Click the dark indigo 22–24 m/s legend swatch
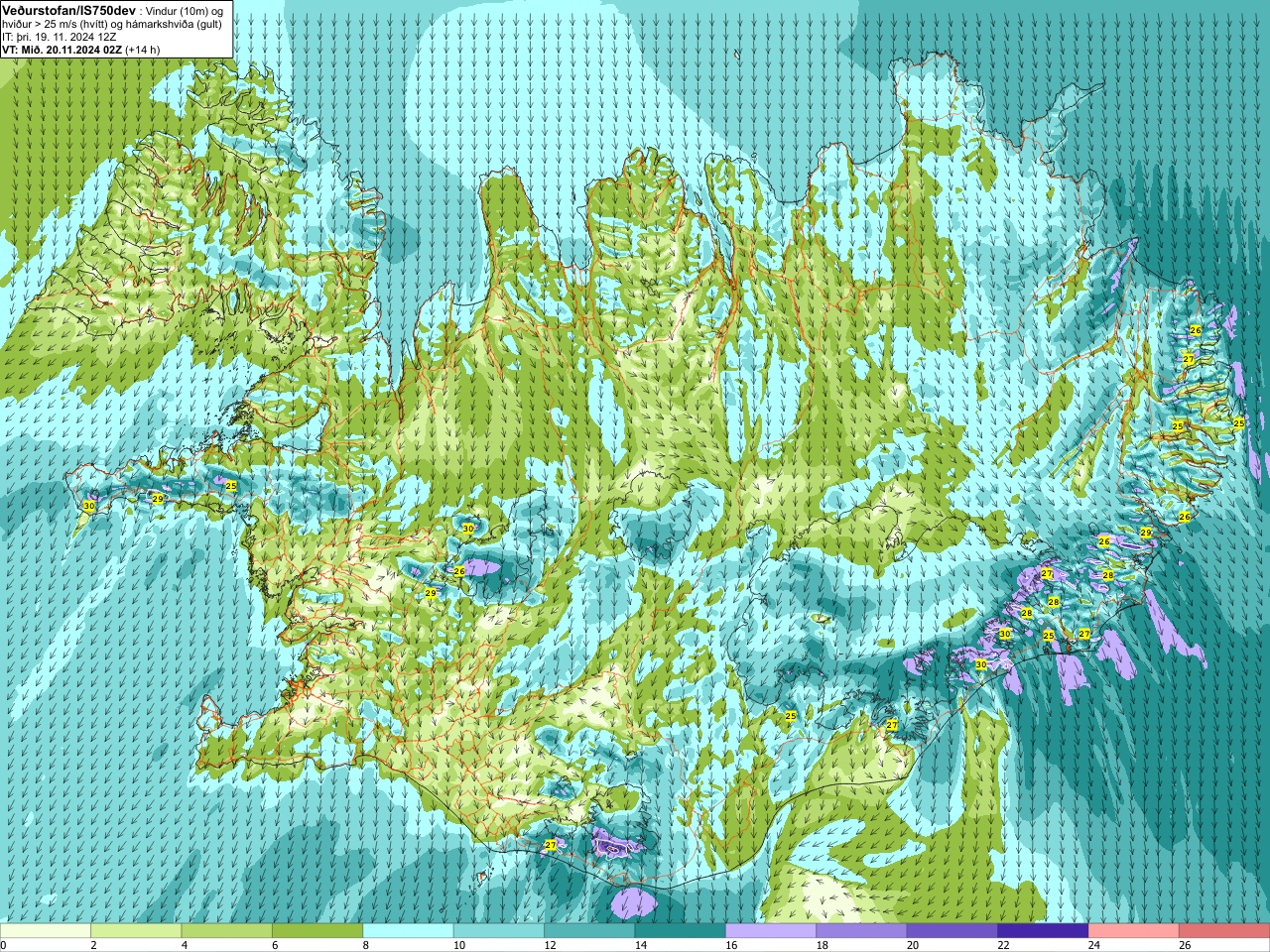 1044,931
